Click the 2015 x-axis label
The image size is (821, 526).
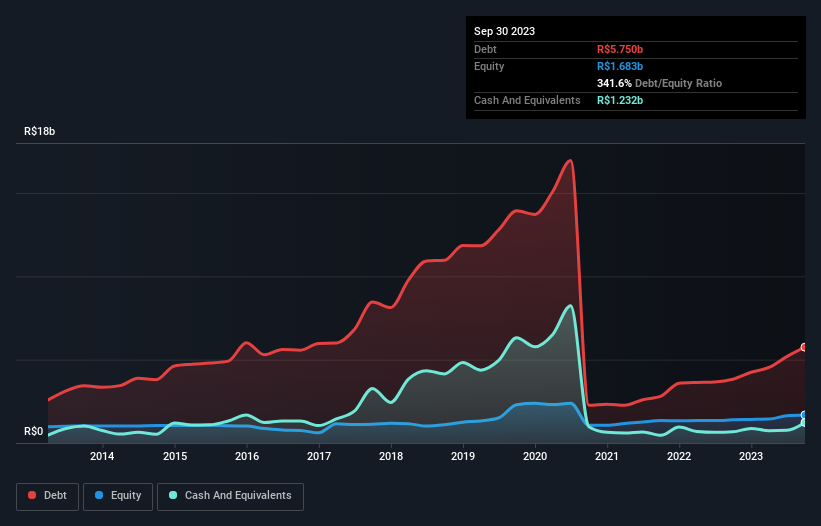[175, 456]
